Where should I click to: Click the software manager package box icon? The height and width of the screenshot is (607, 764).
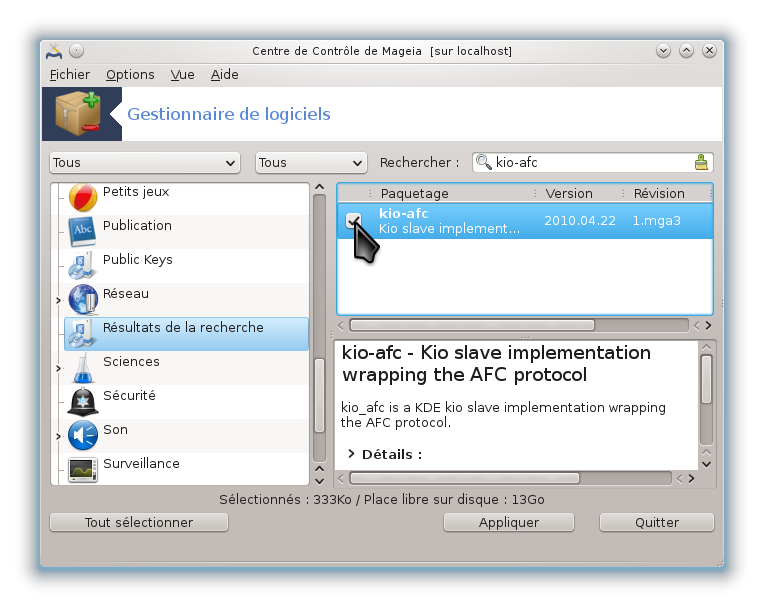point(78,114)
